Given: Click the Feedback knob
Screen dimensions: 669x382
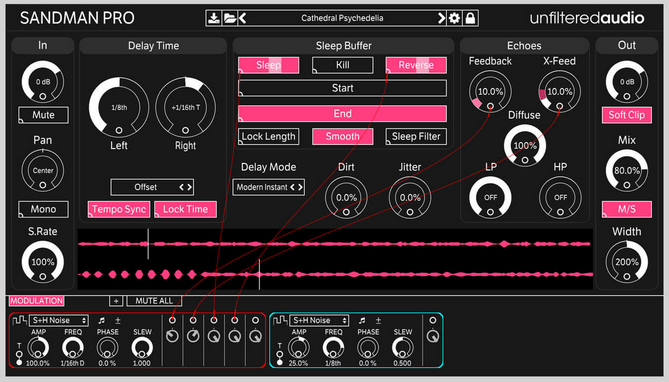Looking at the screenshot, I should coord(490,91).
